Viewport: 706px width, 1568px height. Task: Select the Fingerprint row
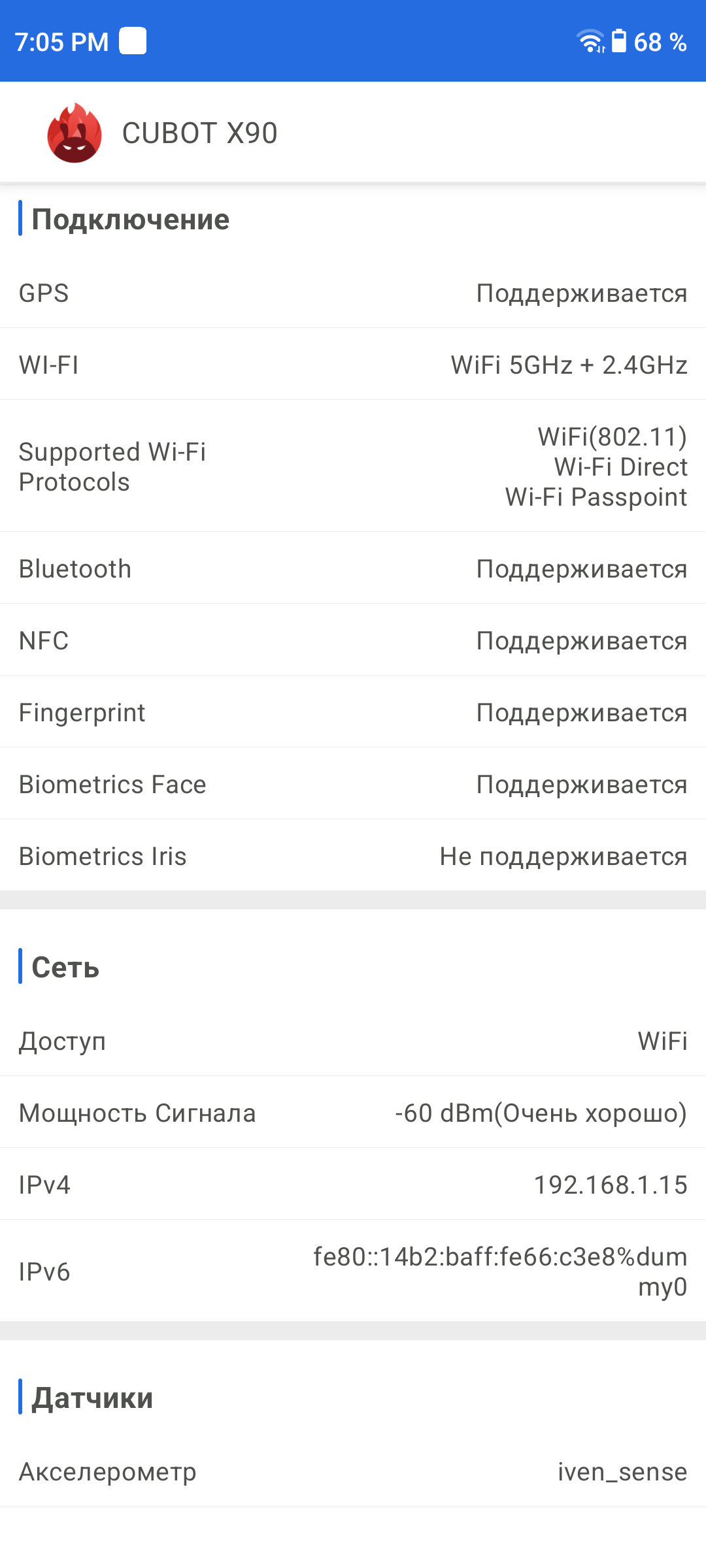pyautogui.click(x=353, y=713)
